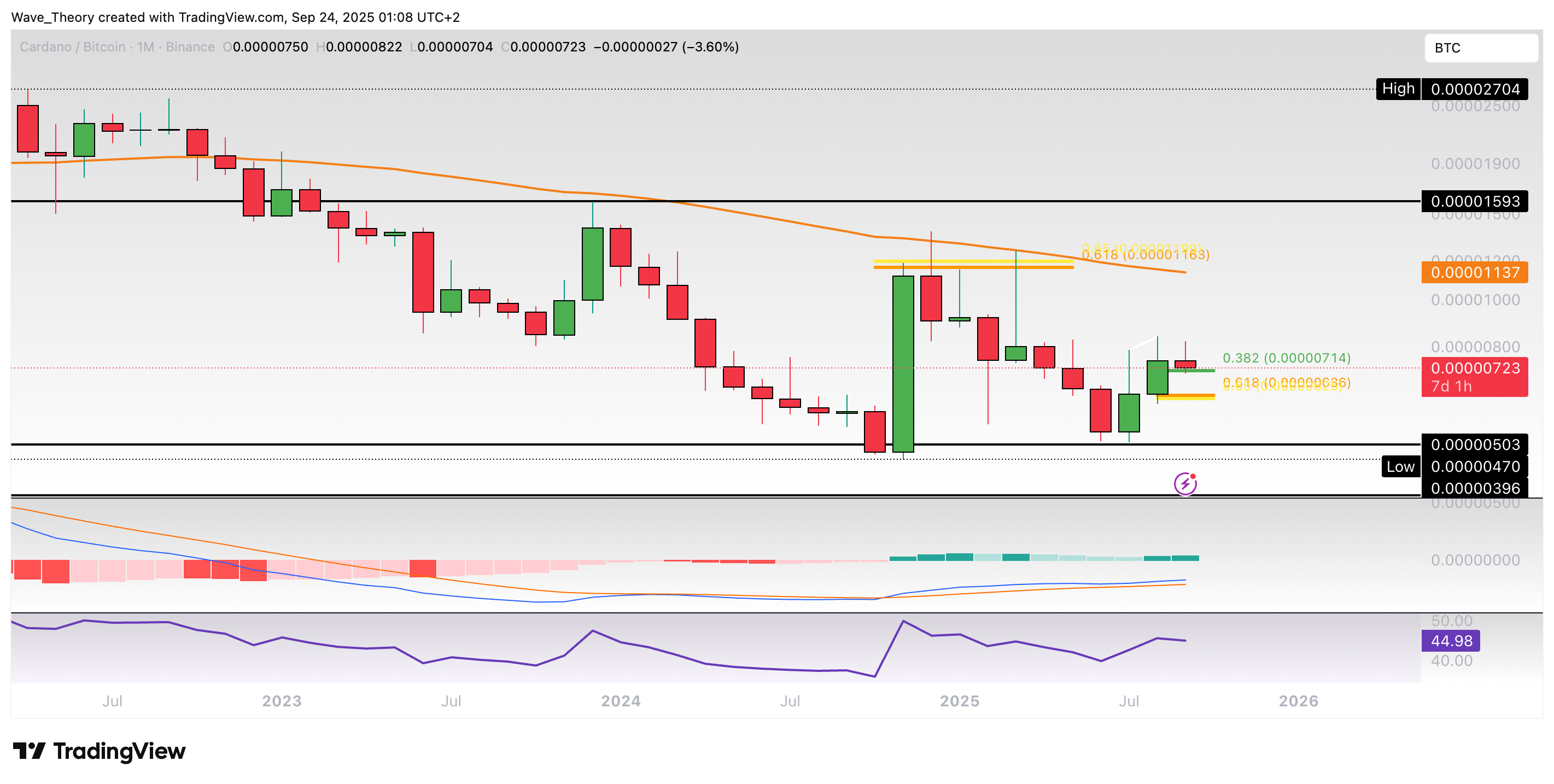The width and height of the screenshot is (1554, 784).
Task: Click the purple lightning event icon
Action: 1185,484
